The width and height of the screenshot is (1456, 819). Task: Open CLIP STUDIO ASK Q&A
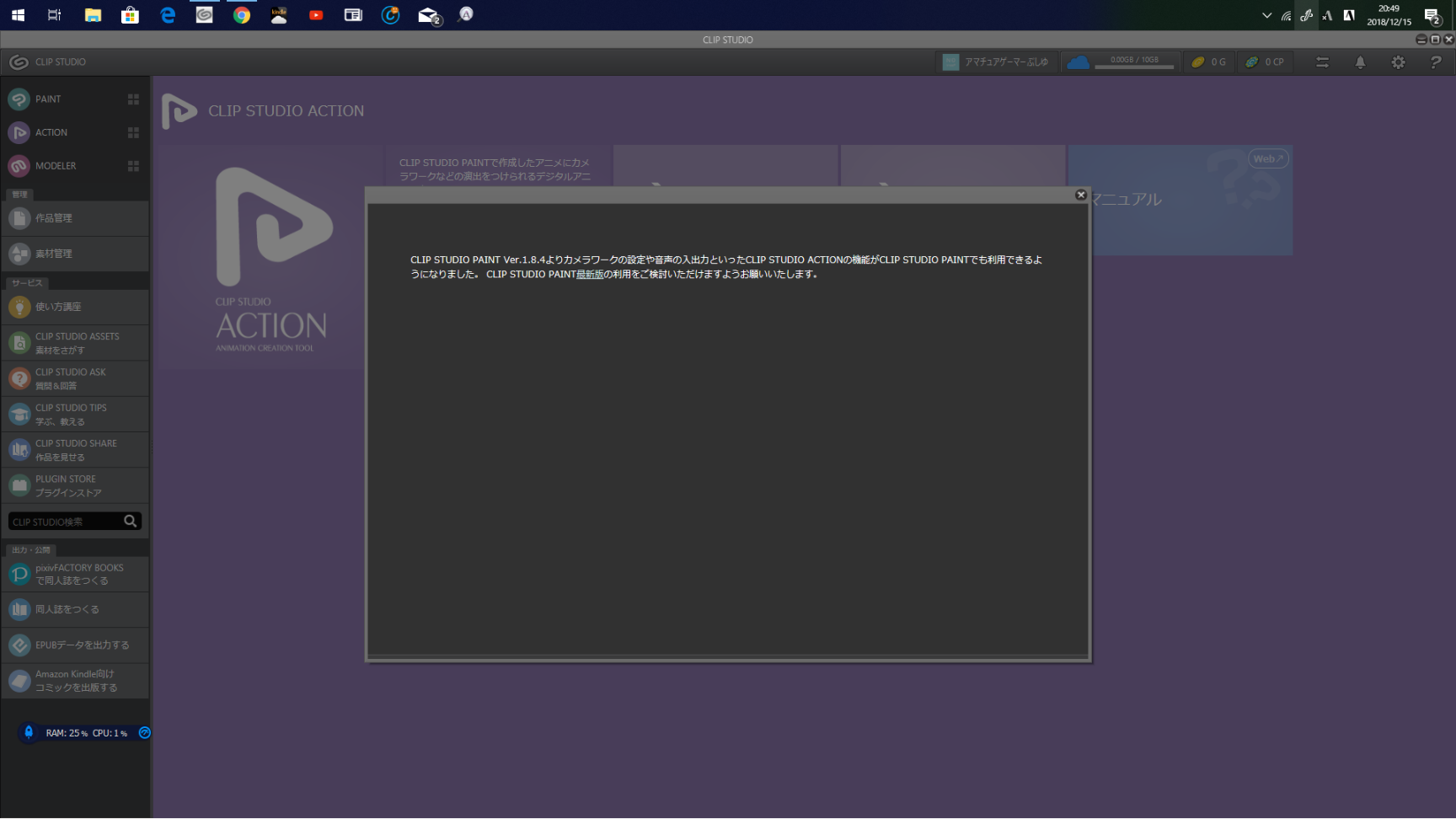(75, 378)
